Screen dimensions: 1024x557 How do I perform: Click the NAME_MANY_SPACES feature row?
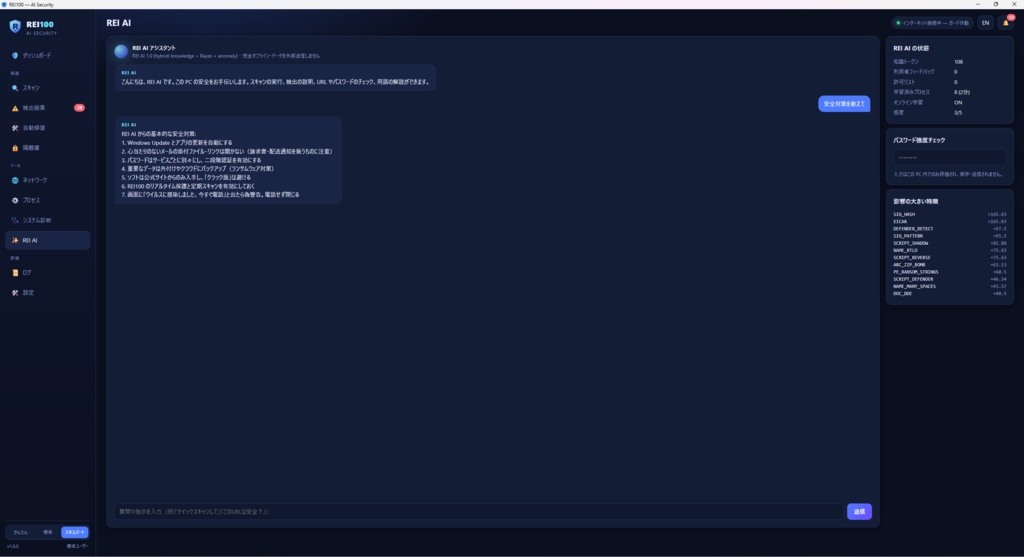(x=950, y=286)
